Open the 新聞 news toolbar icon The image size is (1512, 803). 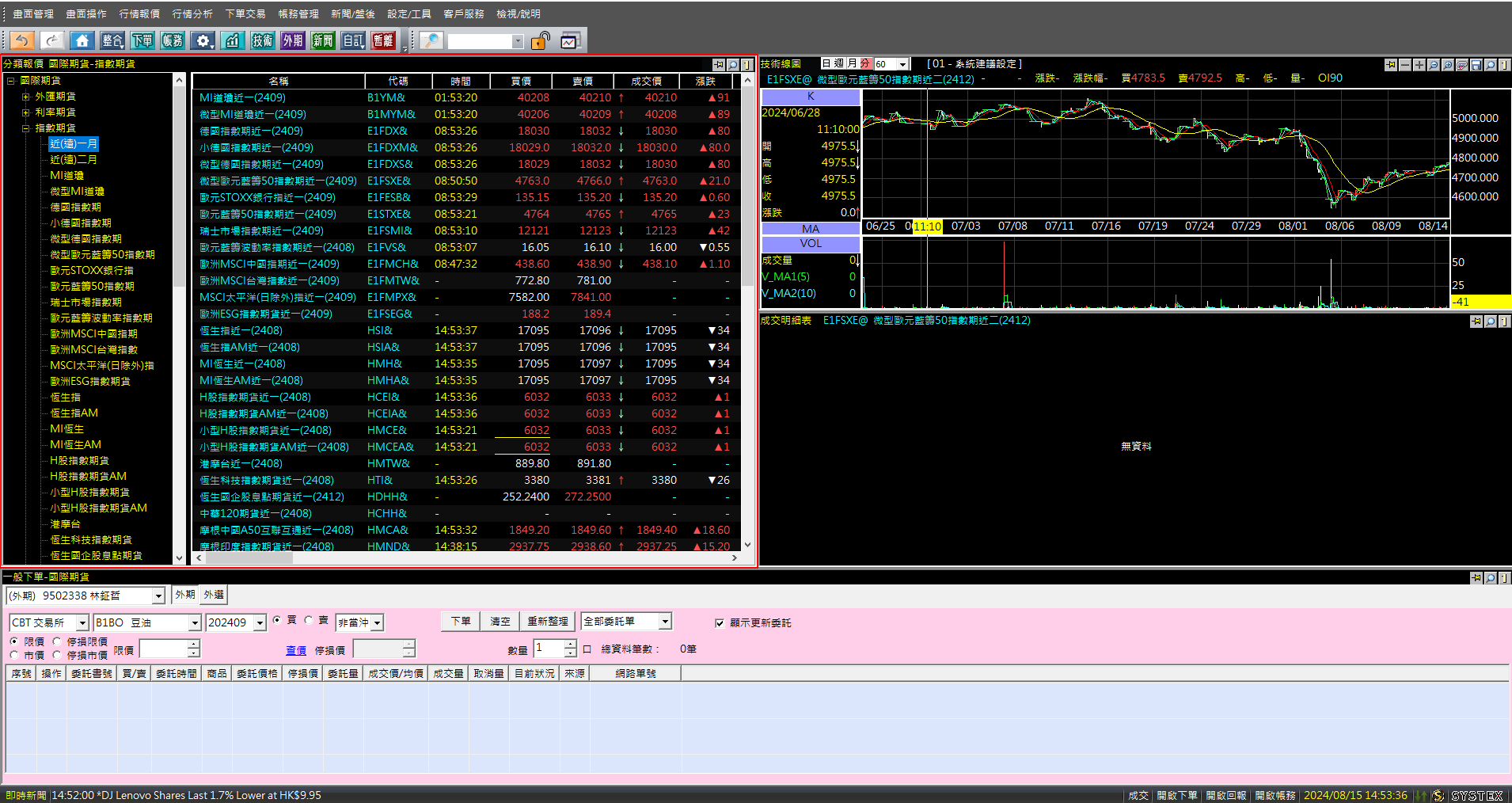pyautogui.click(x=323, y=40)
